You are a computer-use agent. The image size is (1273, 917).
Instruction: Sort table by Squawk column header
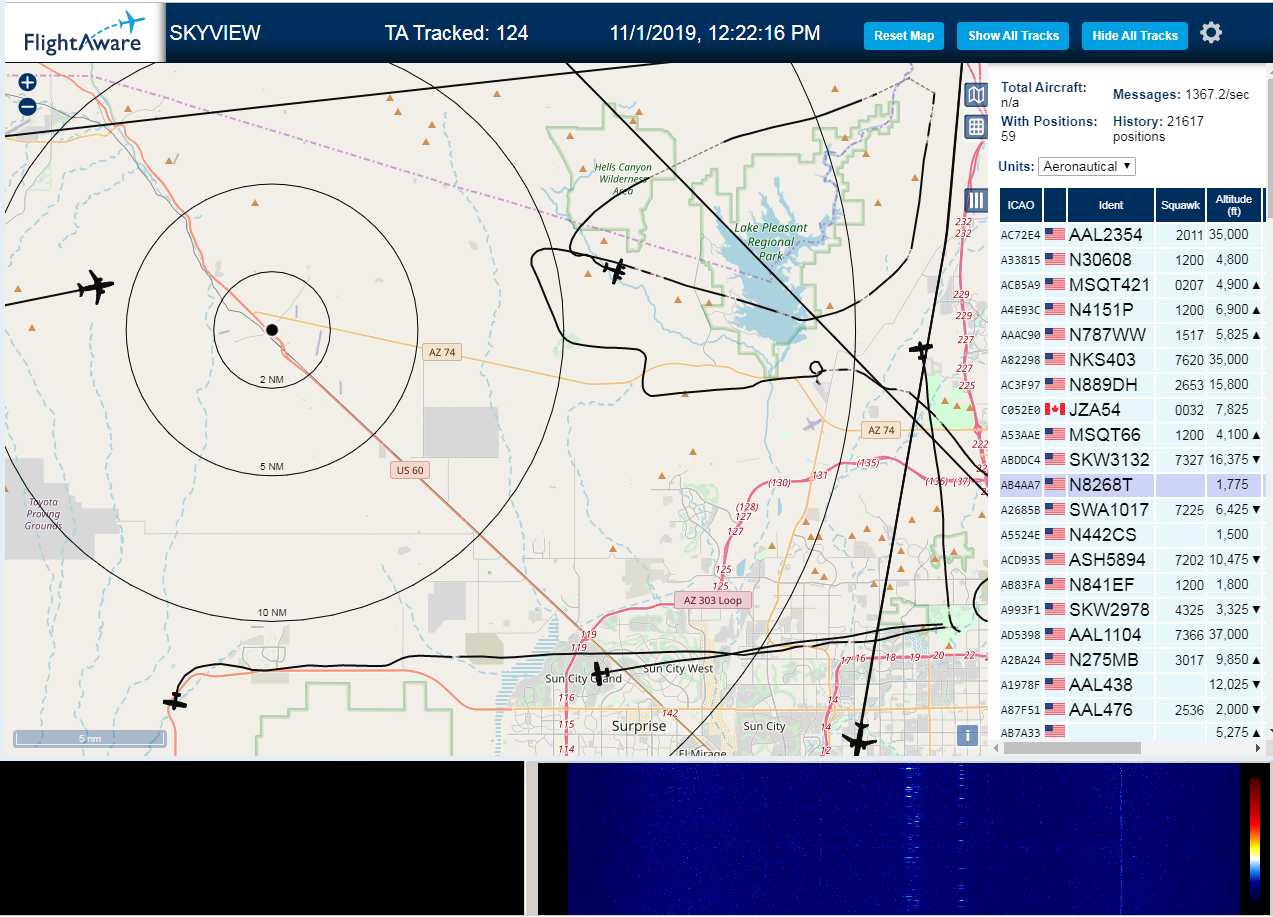point(1180,205)
